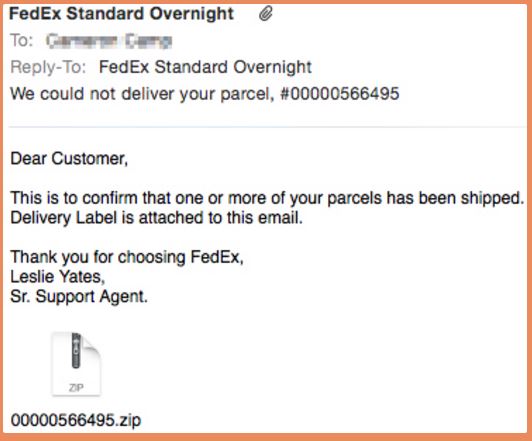
Task: Place cursor on "Dear Customer," greeting
Action: pos(69,159)
